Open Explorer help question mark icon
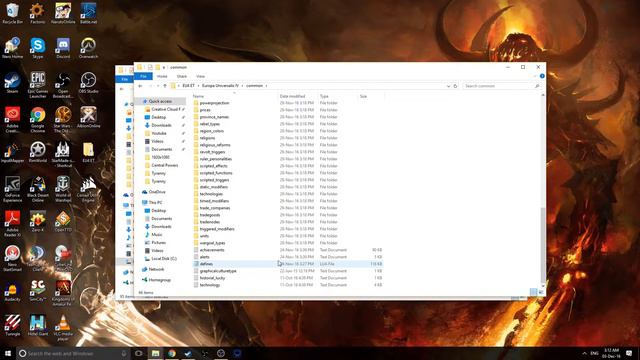The height and width of the screenshot is (360, 640). 542,76
